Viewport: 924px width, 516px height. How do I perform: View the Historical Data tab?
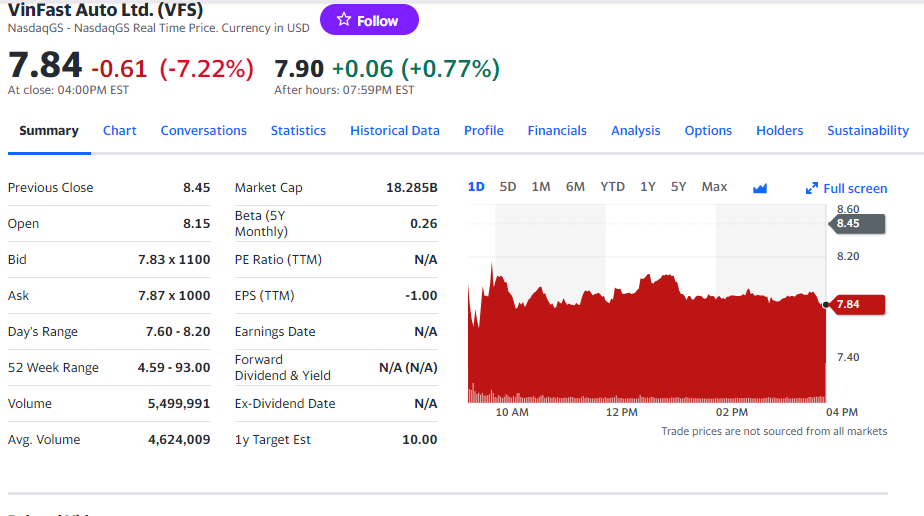pos(395,131)
